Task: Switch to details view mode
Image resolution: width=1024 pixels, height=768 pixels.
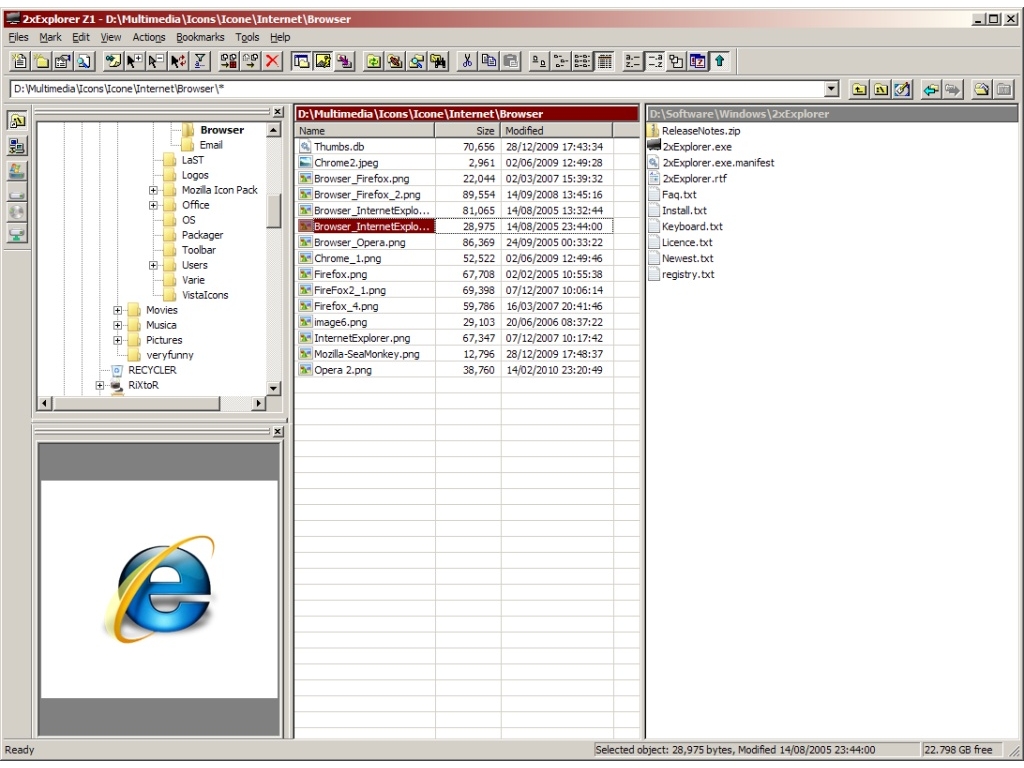Action: (605, 61)
